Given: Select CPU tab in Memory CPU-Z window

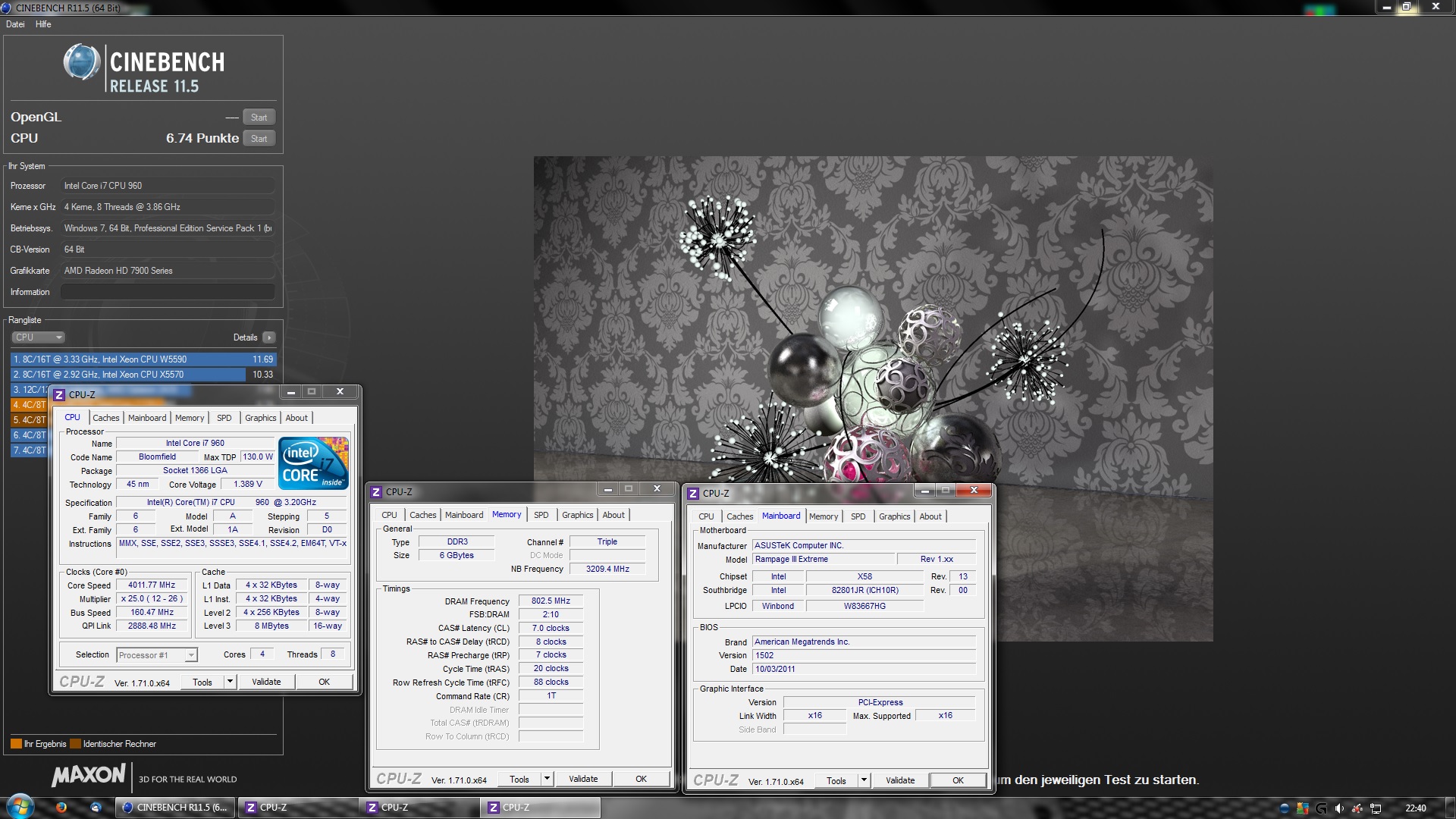Looking at the screenshot, I should (x=390, y=515).
